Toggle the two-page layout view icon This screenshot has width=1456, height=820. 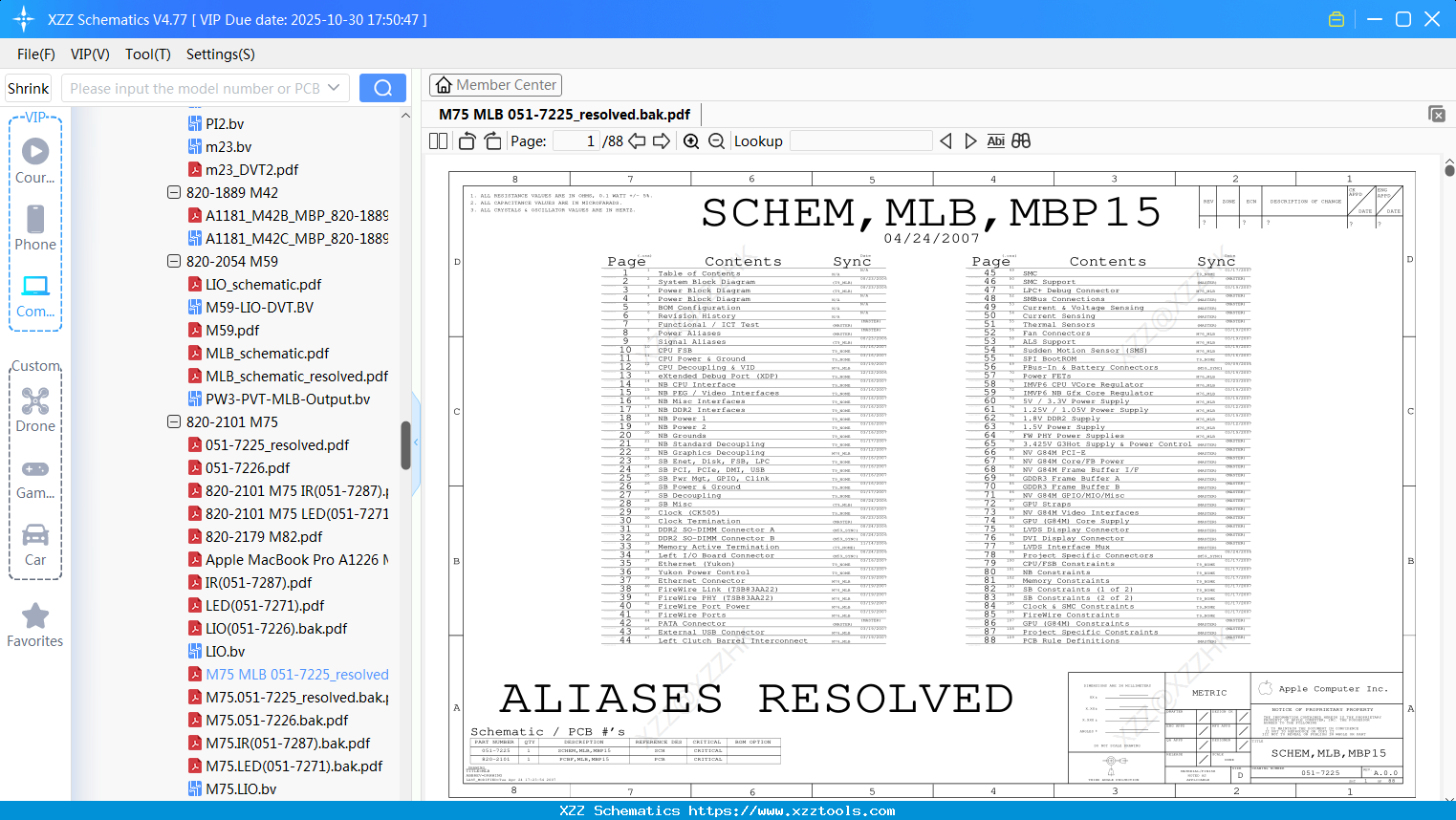pyautogui.click(x=438, y=140)
